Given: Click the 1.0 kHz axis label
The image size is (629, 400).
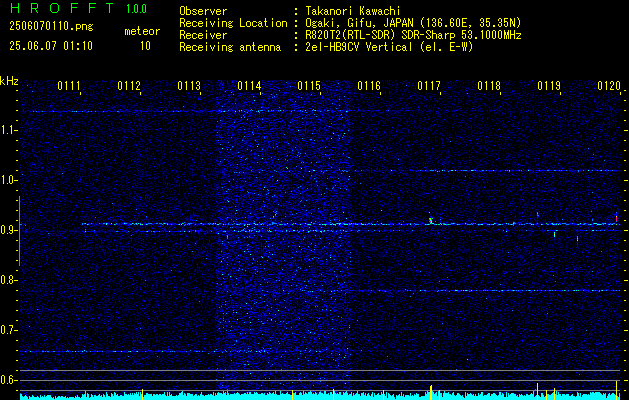Looking at the screenshot, I should (x=8, y=180).
